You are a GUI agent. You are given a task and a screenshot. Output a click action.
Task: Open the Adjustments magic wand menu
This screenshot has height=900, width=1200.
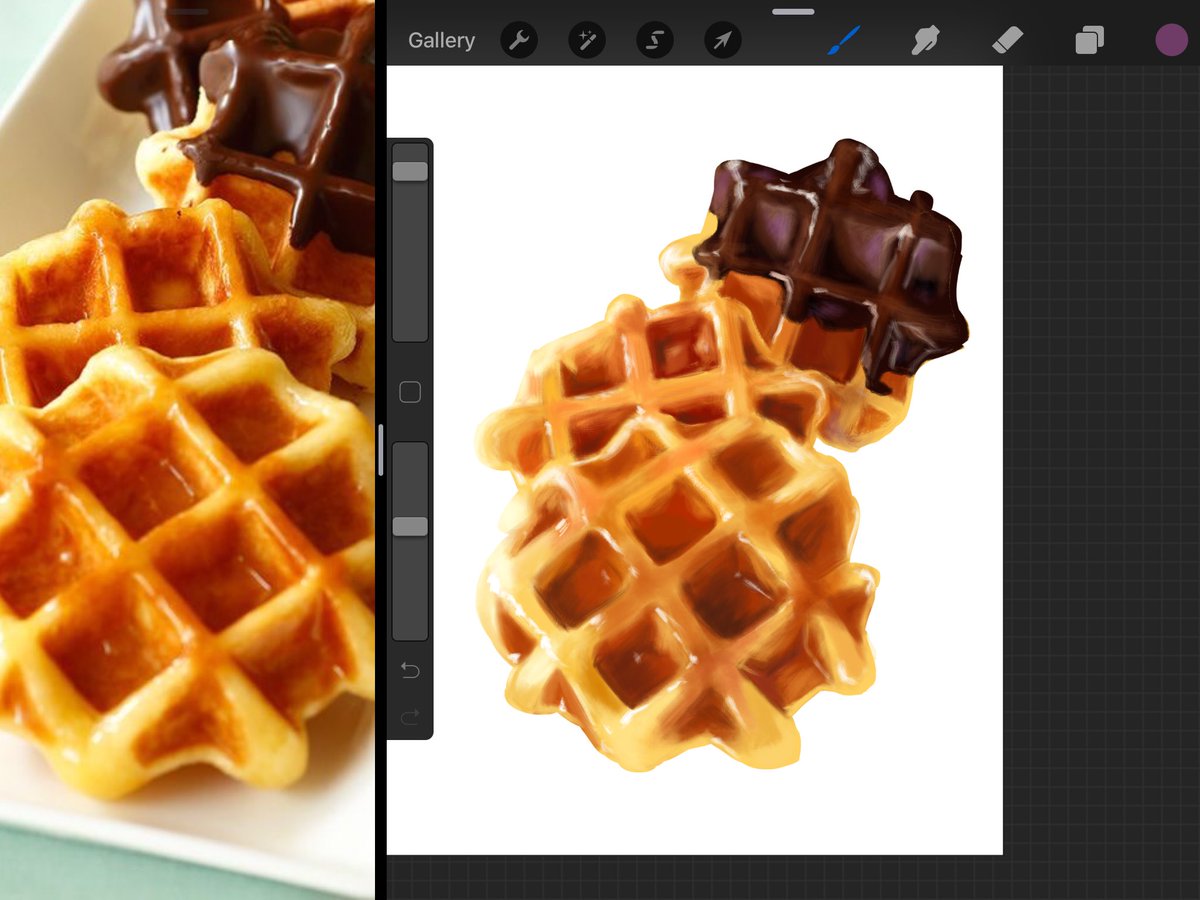587,41
